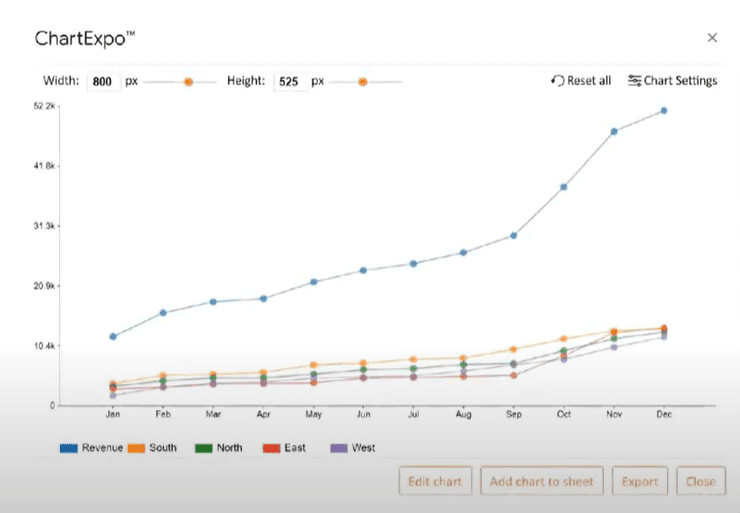Click the Reset all undo arrow icon
Screen dimensions: 740x513
557,81
